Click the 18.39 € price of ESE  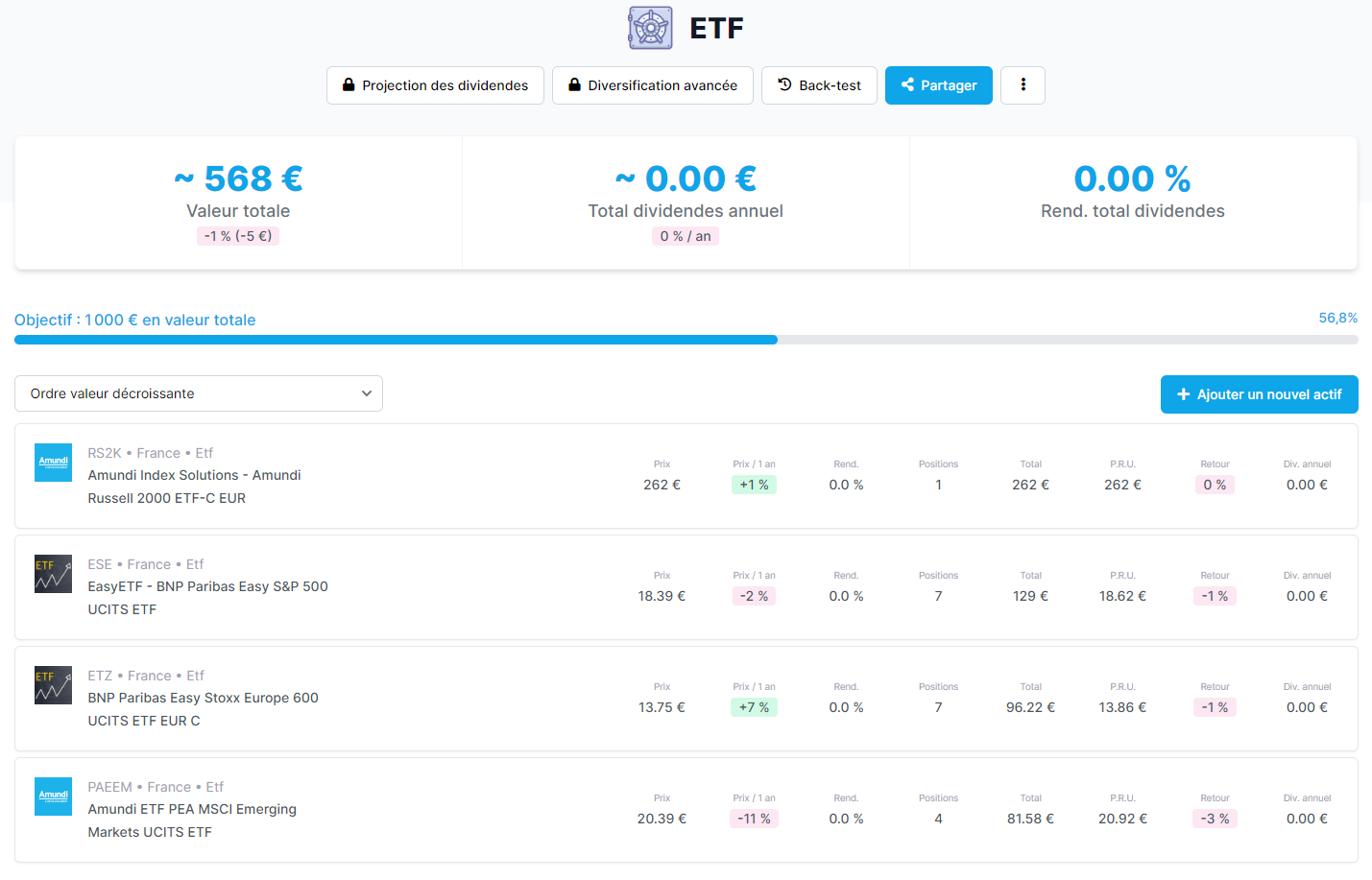point(662,596)
